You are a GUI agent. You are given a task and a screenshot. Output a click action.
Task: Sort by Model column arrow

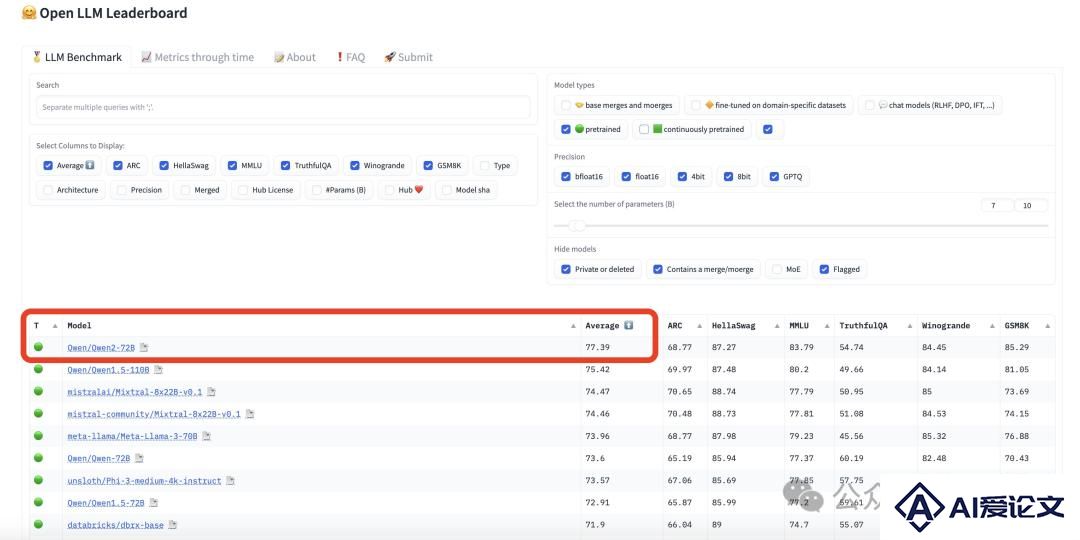click(573, 326)
